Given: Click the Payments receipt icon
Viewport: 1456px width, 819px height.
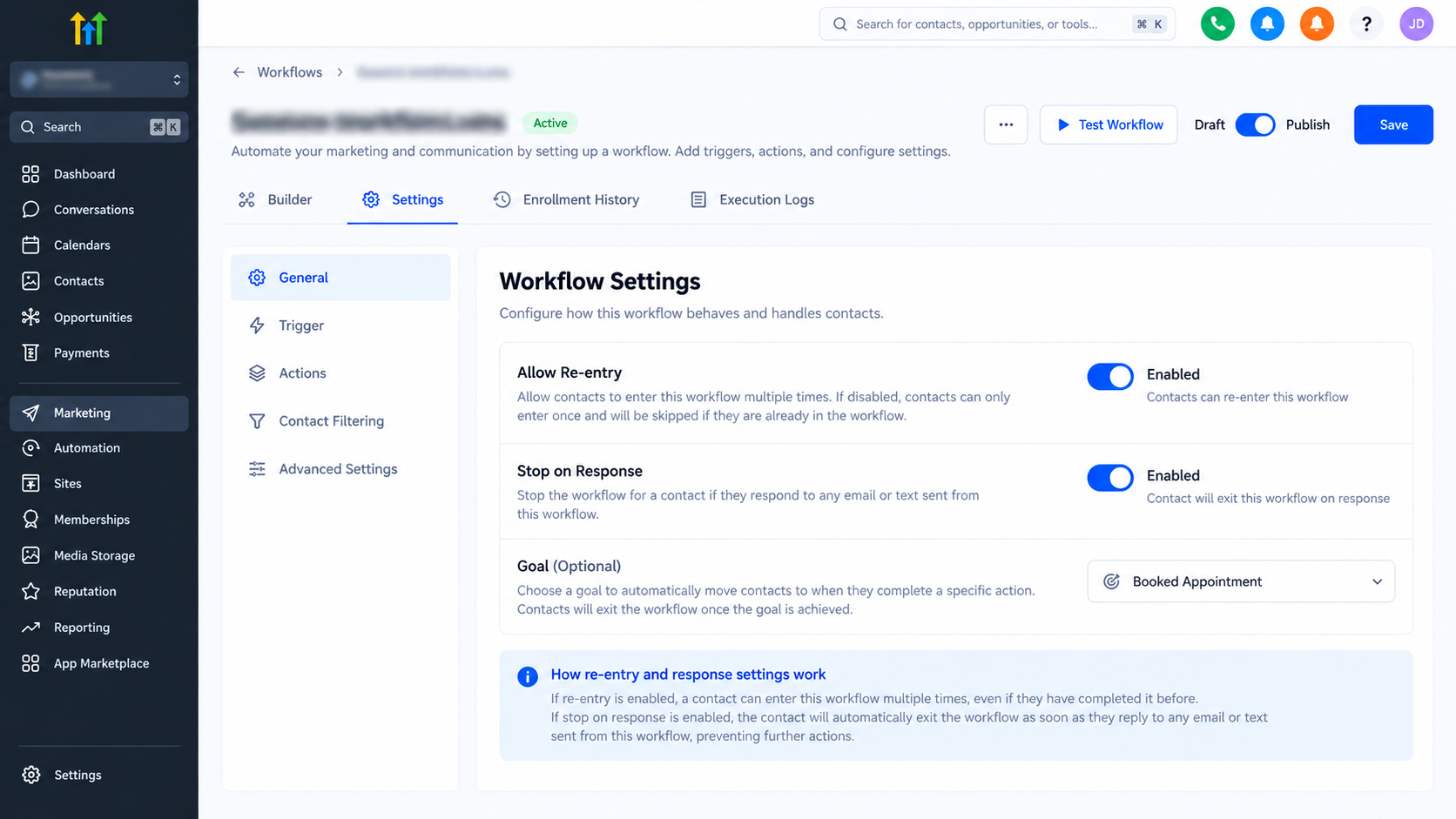Looking at the screenshot, I should tap(30, 352).
